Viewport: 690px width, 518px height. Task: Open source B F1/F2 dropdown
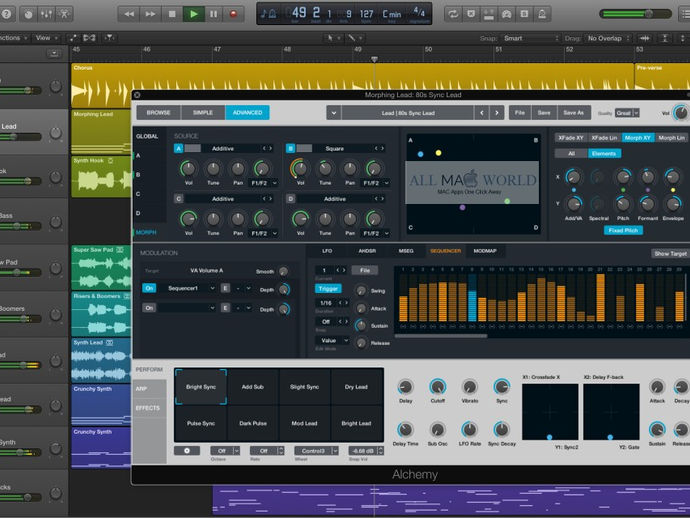point(375,183)
